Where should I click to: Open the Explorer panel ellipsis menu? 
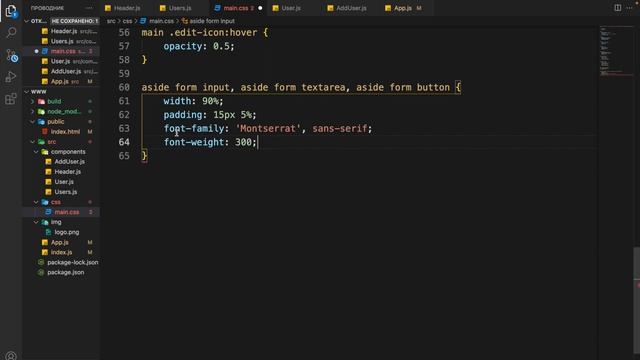(89, 8)
